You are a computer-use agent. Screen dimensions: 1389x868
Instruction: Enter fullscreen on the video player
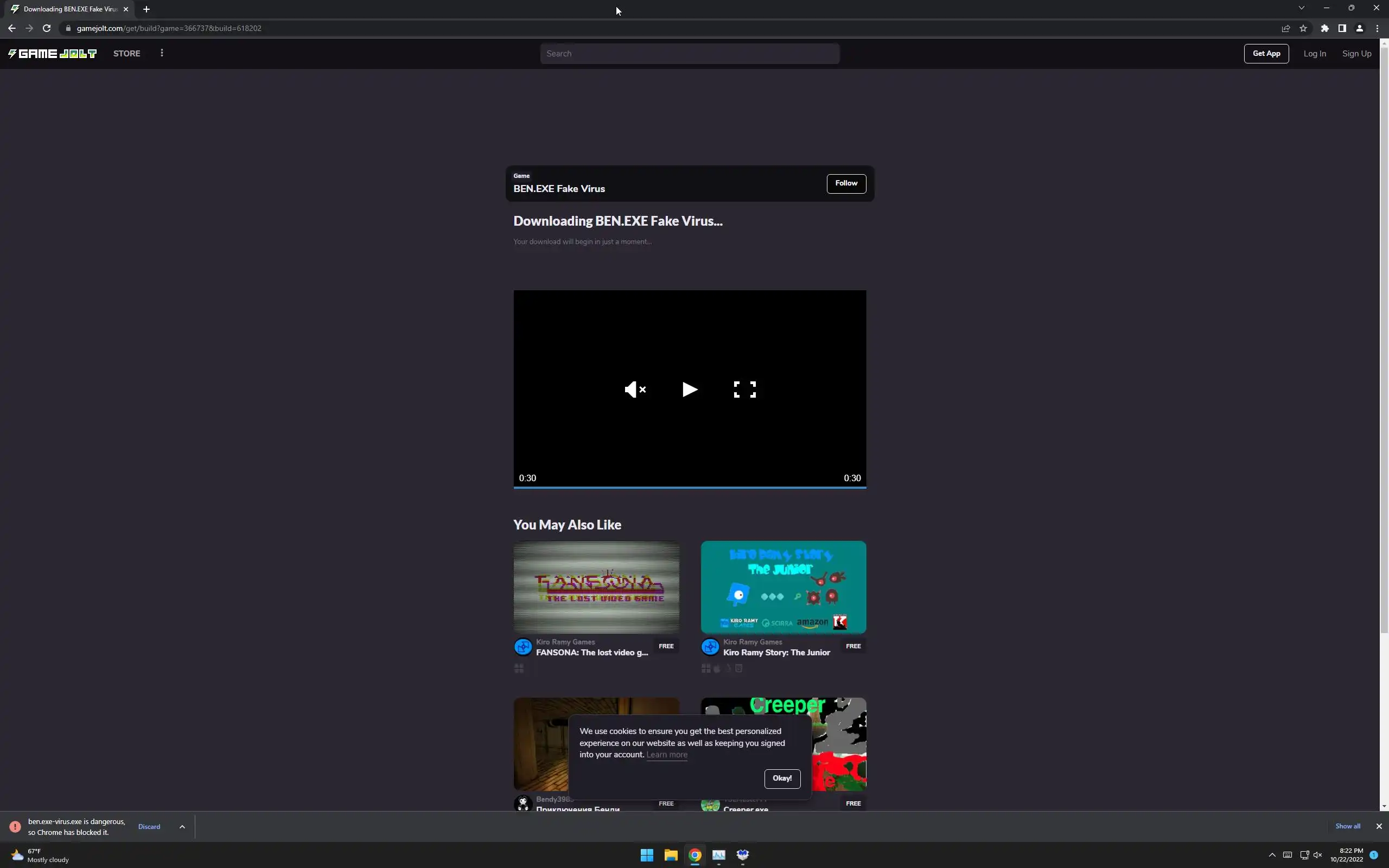pyautogui.click(x=744, y=390)
